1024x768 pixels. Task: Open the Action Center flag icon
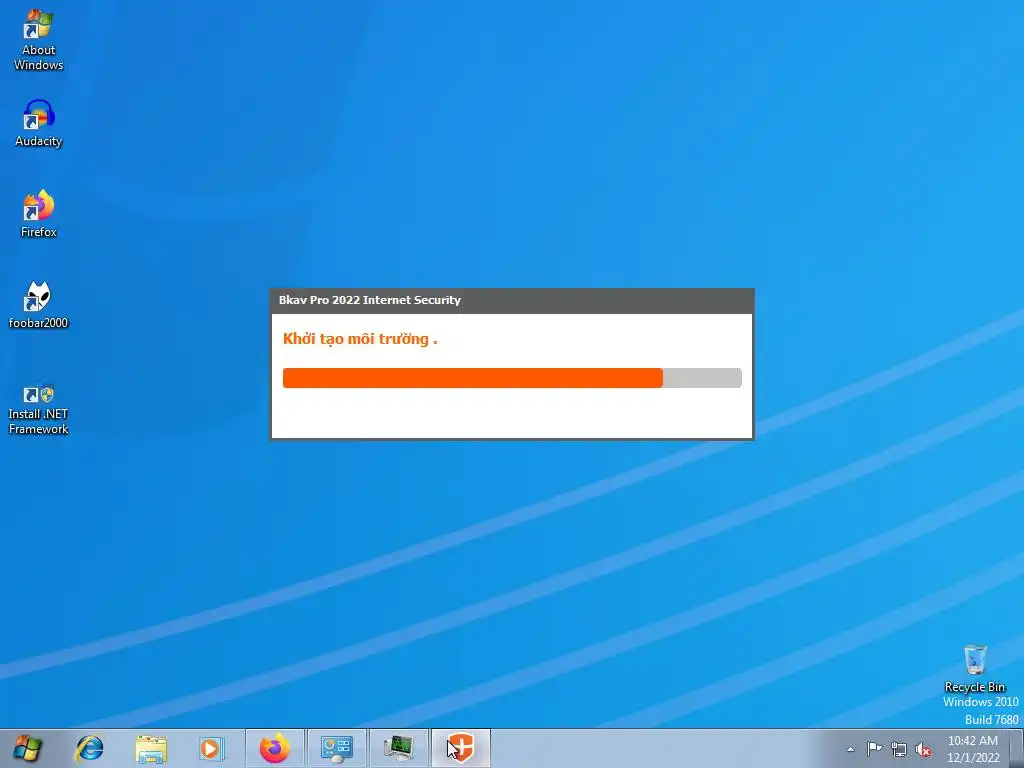tap(874, 749)
